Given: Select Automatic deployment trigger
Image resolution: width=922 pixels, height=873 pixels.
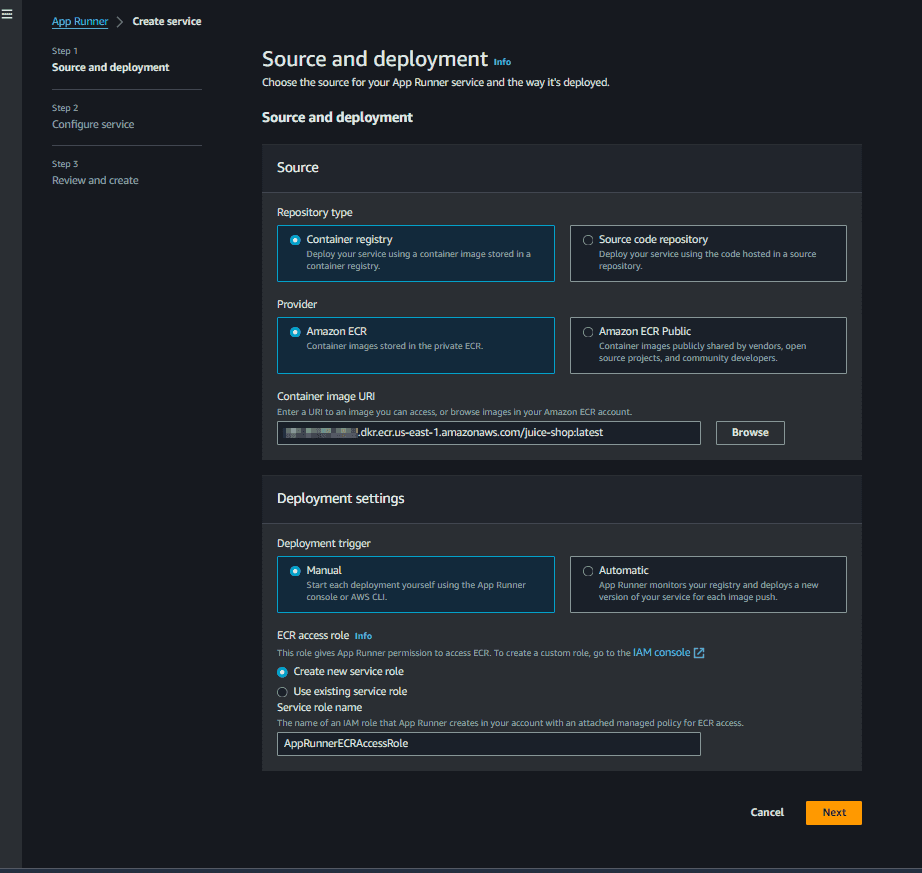Looking at the screenshot, I should pos(588,571).
